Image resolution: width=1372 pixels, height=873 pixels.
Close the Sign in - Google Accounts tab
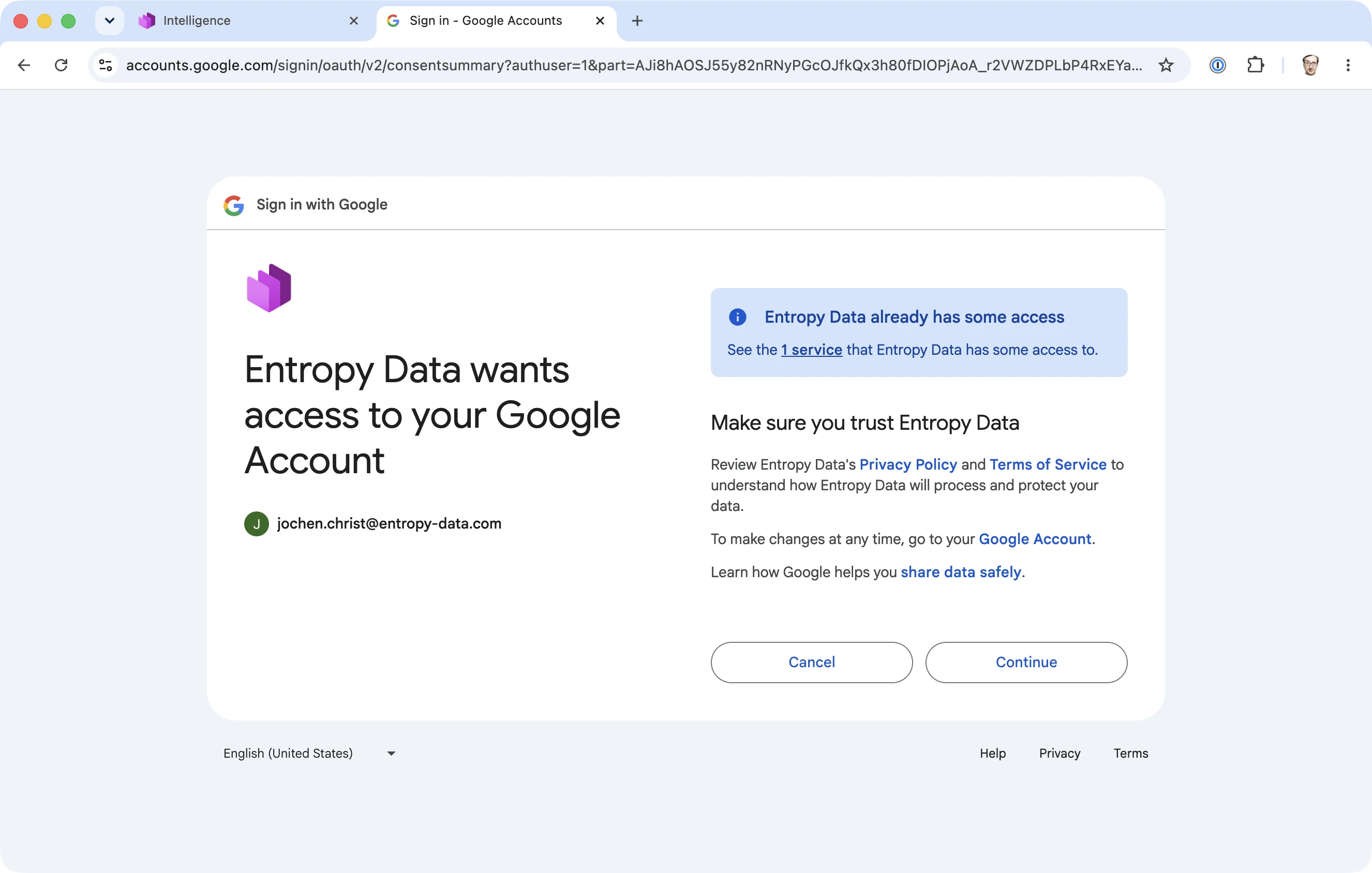[600, 21]
